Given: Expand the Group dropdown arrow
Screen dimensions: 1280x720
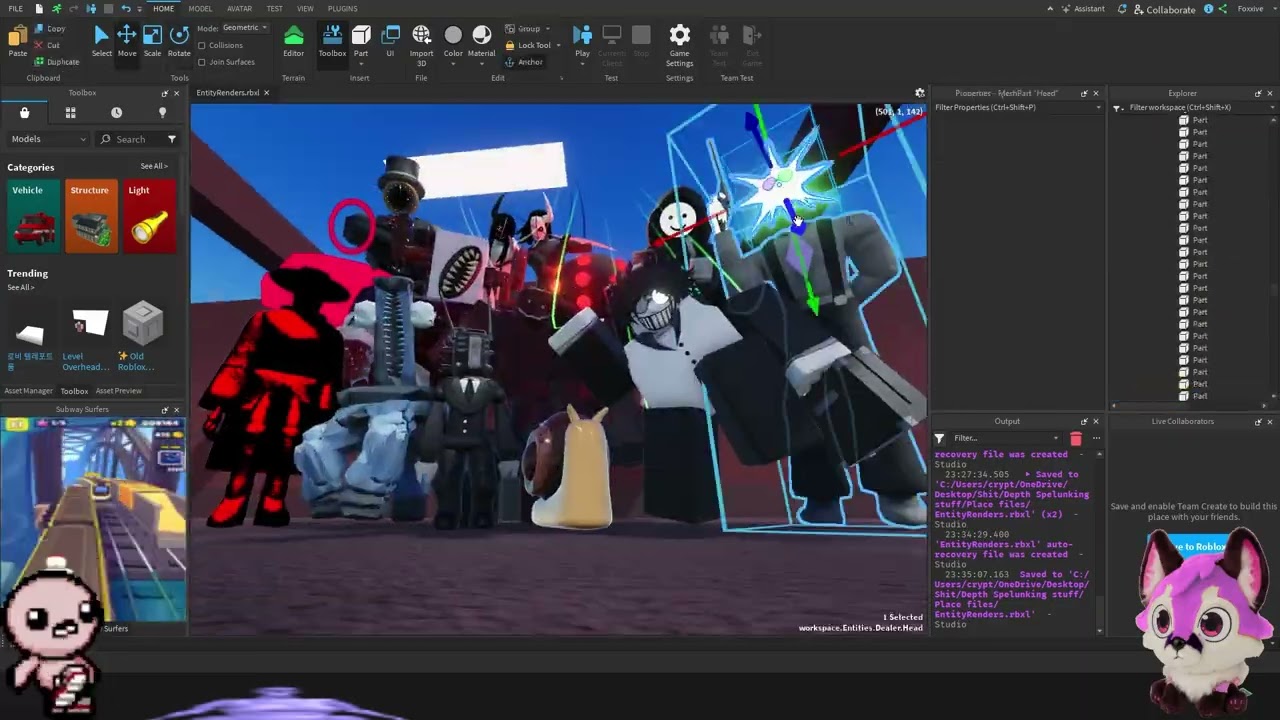Looking at the screenshot, I should pos(548,29).
